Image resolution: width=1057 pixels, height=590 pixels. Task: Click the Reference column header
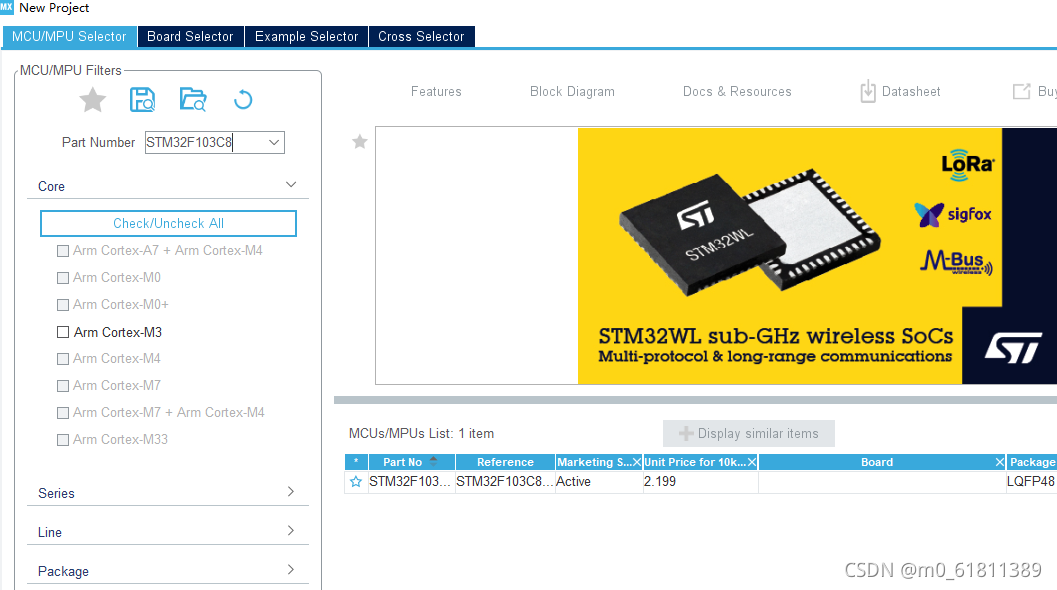[506, 462]
